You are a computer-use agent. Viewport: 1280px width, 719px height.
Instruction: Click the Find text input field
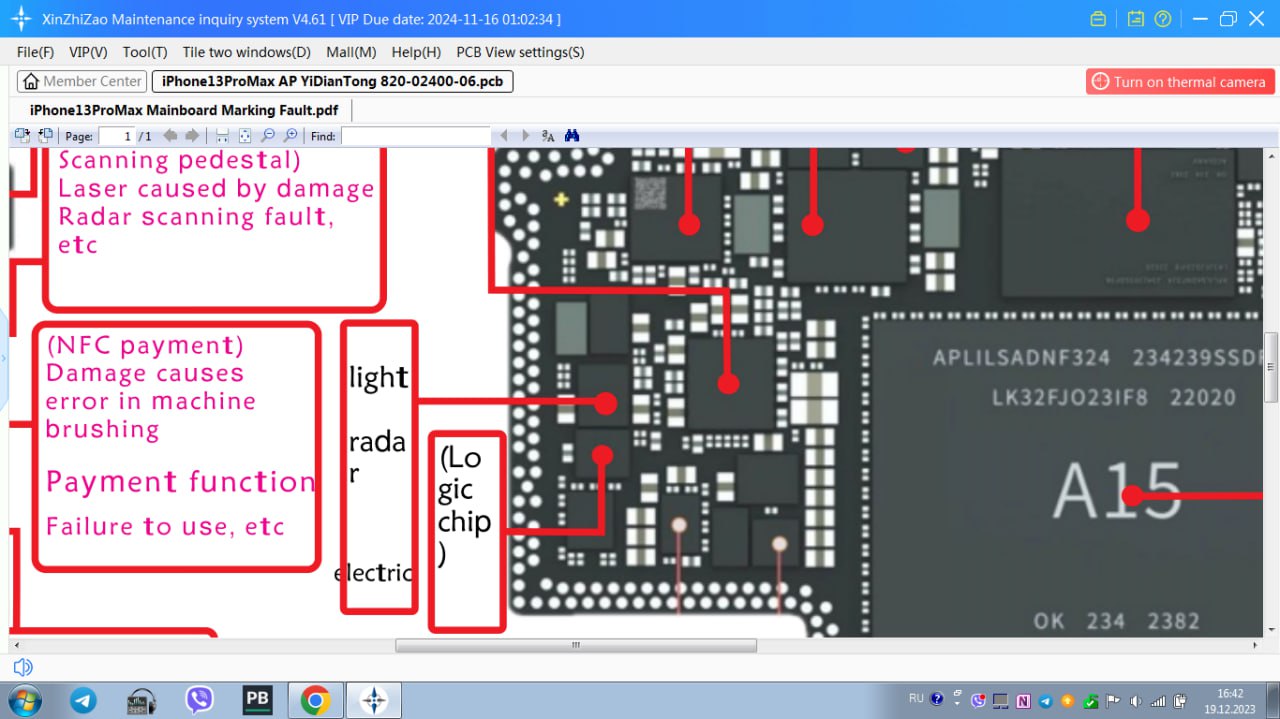coord(415,136)
